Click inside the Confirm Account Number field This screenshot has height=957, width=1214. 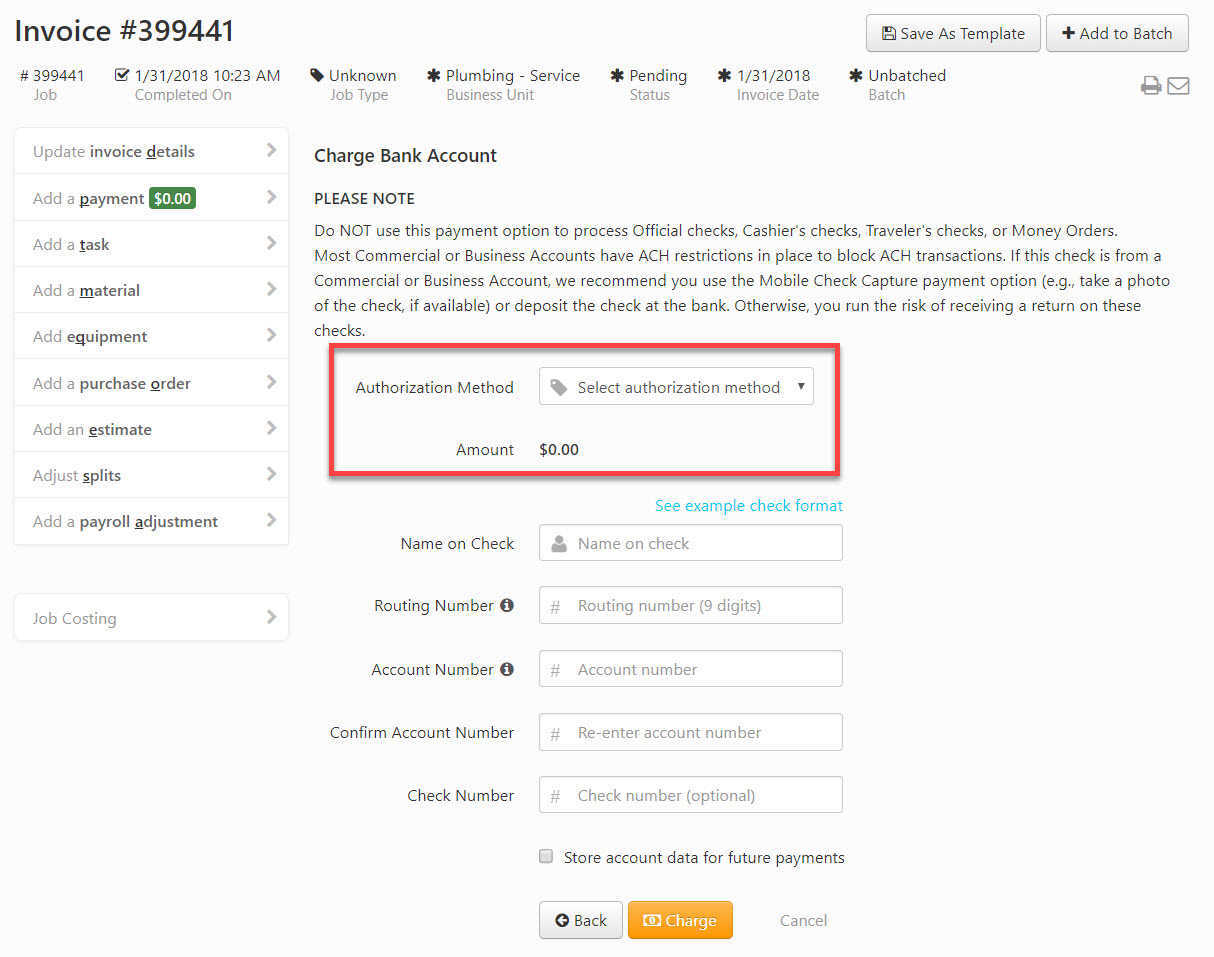690,731
